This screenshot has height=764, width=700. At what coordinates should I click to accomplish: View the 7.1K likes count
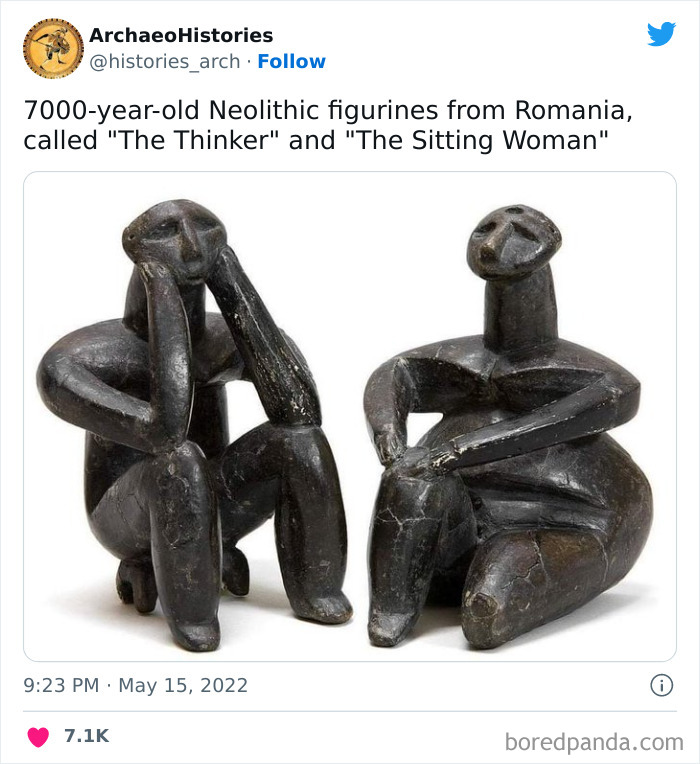click(86, 736)
